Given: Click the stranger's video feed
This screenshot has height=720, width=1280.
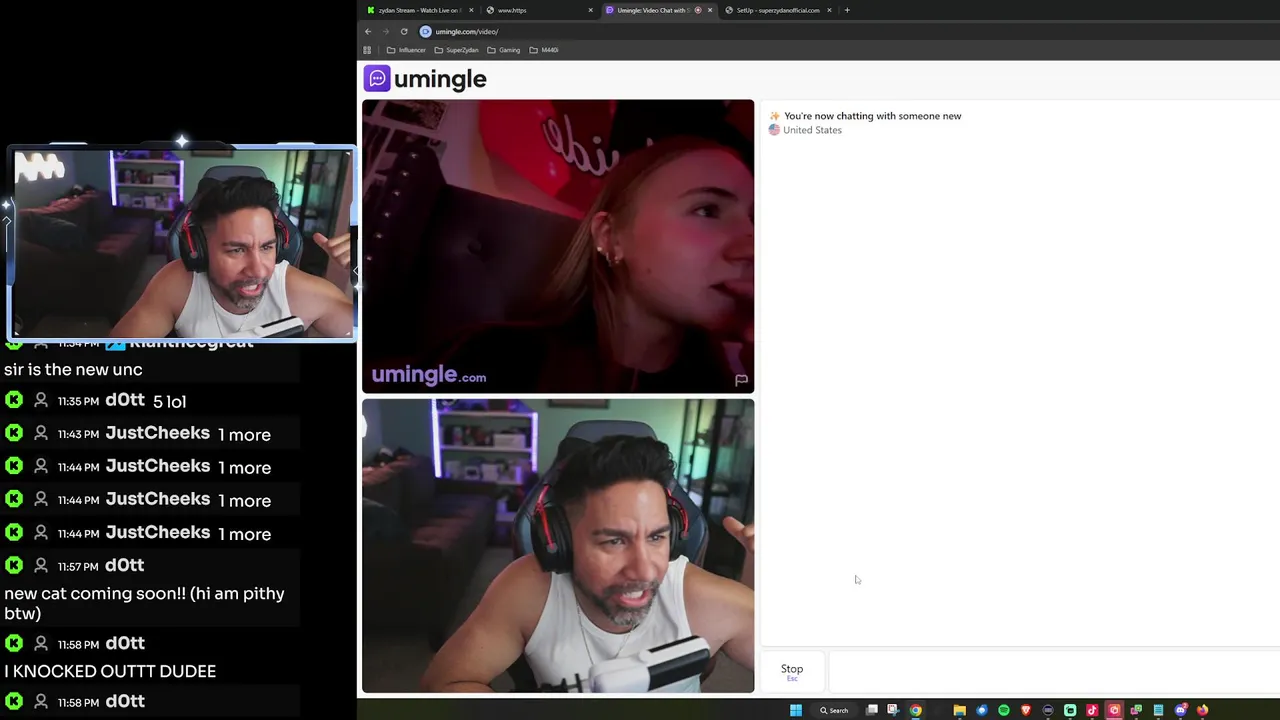Looking at the screenshot, I should (558, 246).
